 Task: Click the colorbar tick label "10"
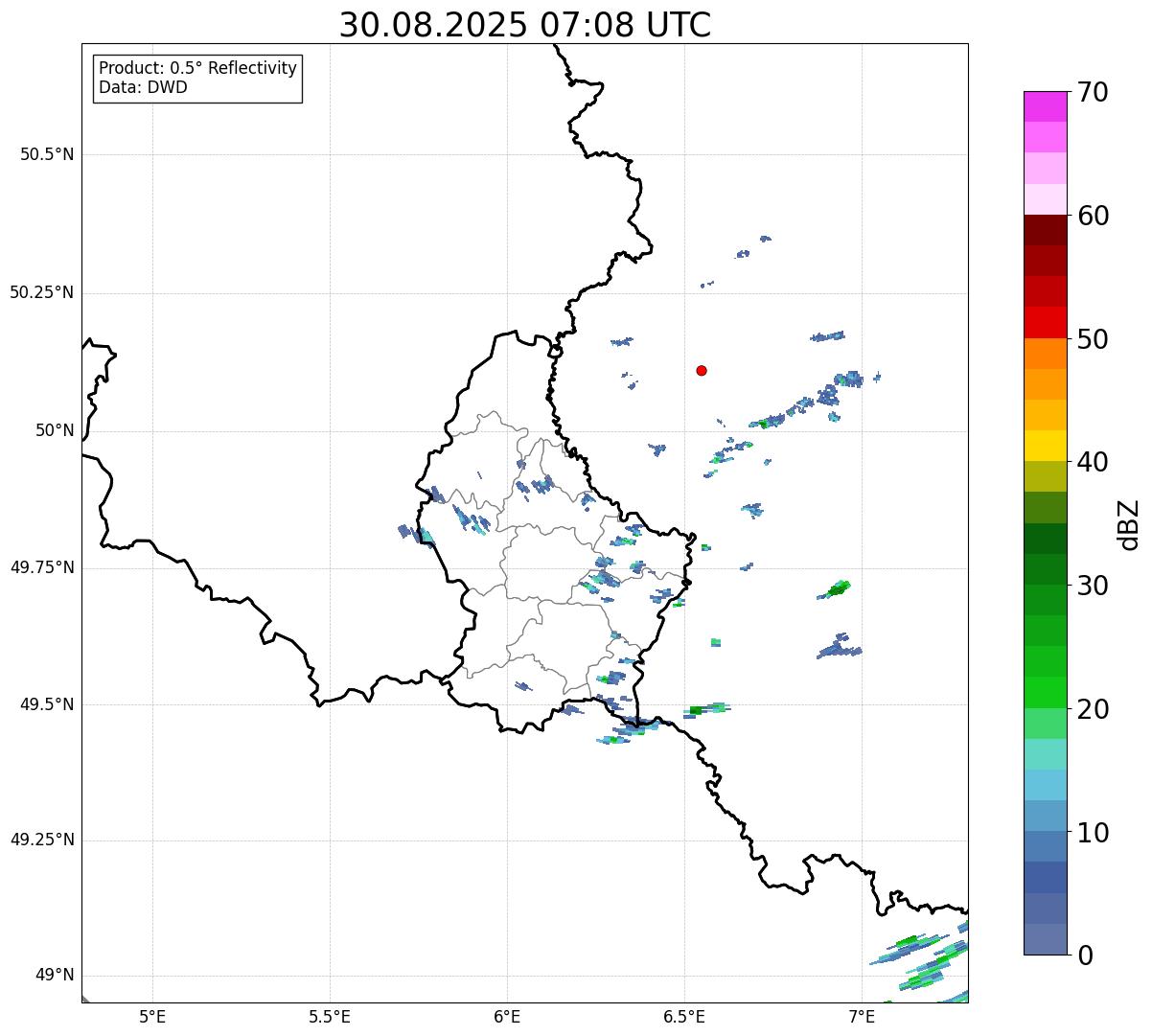point(1093,833)
